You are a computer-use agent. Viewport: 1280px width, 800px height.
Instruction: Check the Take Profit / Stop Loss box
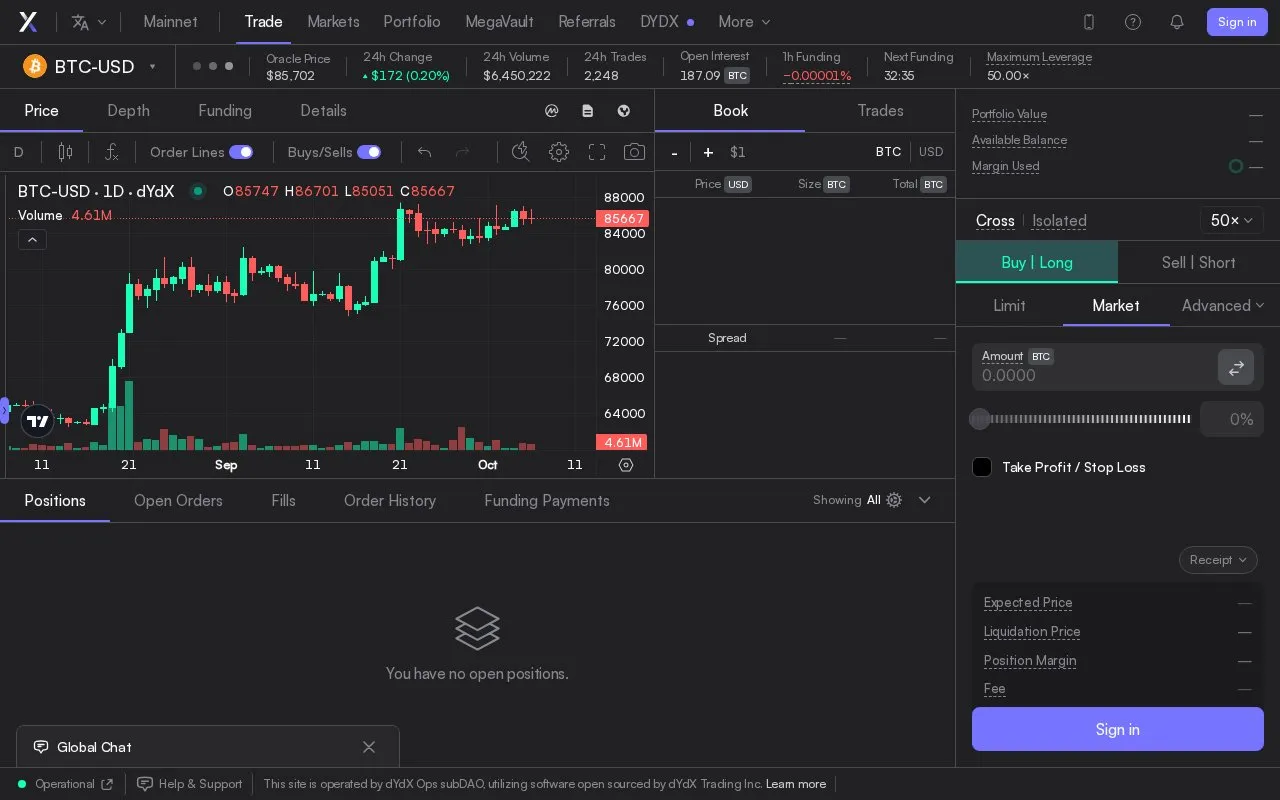[x=982, y=467]
